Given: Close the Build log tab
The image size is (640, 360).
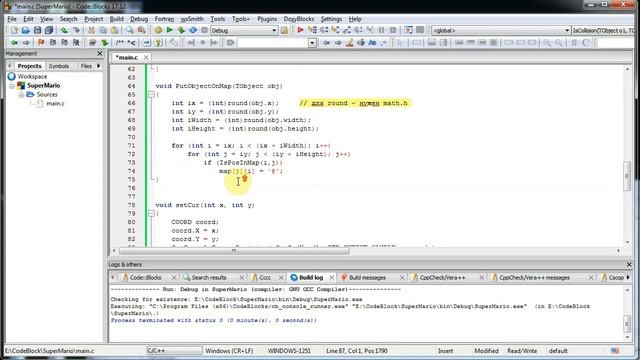Looking at the screenshot, I should tap(331, 278).
